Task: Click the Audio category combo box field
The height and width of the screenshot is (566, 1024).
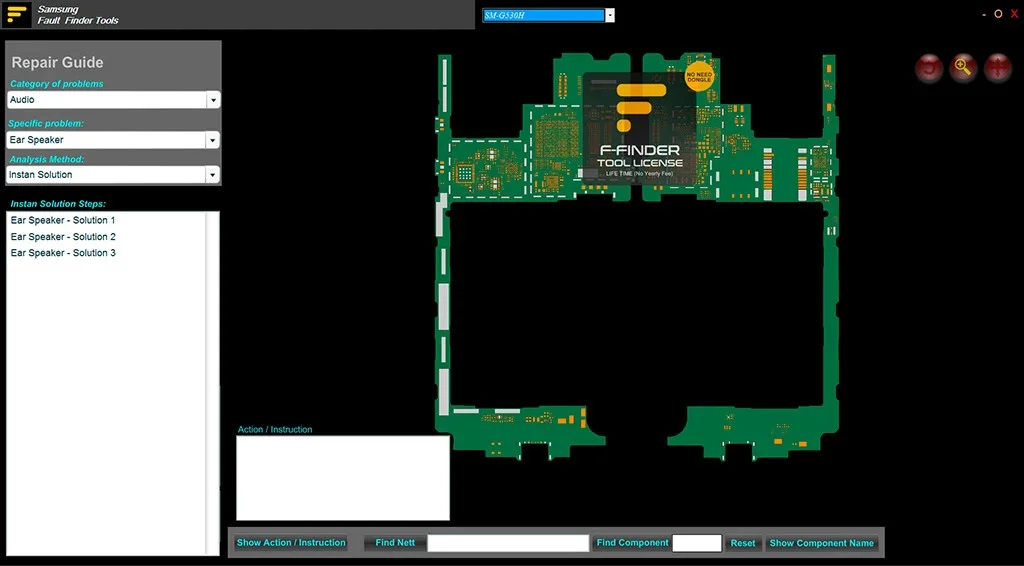Action: click(x=114, y=100)
